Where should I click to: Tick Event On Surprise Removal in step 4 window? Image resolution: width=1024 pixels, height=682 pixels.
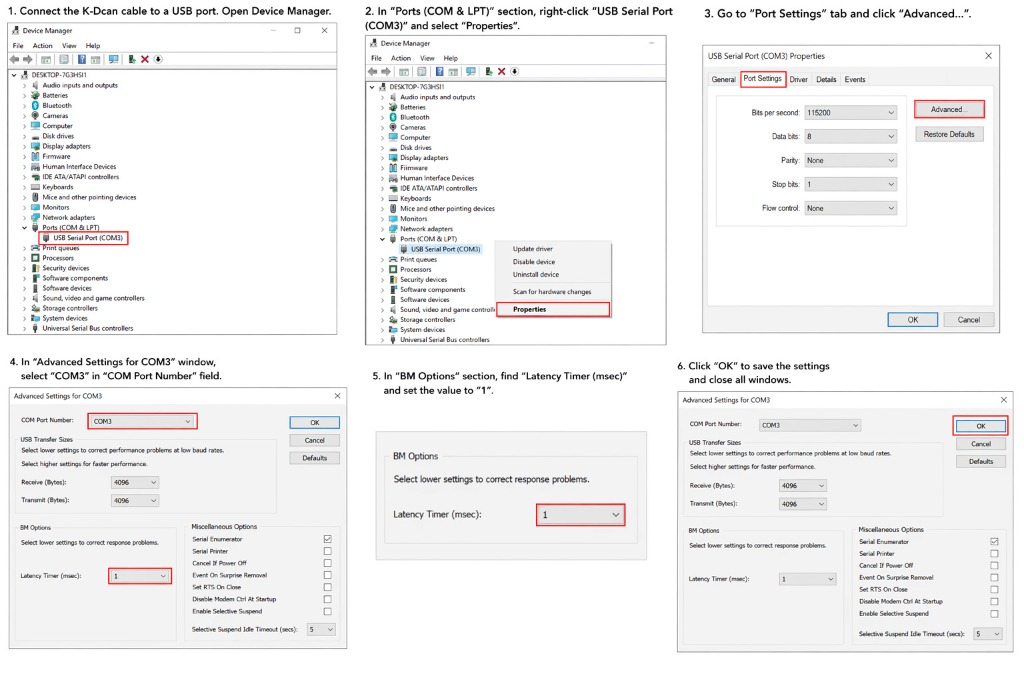327,576
